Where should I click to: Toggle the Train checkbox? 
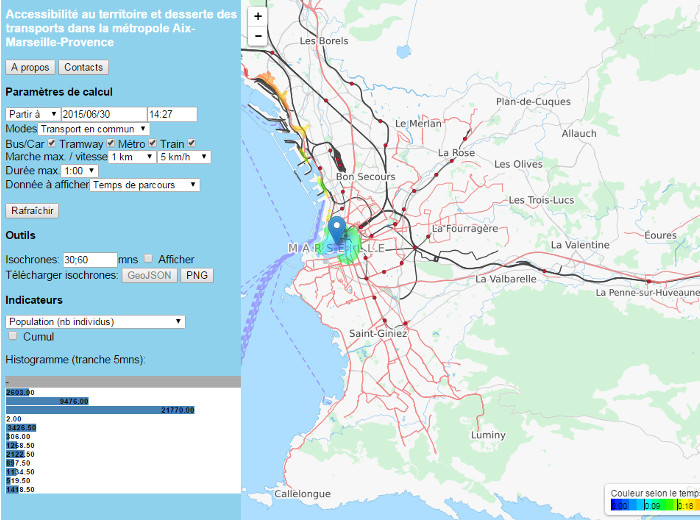(192, 143)
